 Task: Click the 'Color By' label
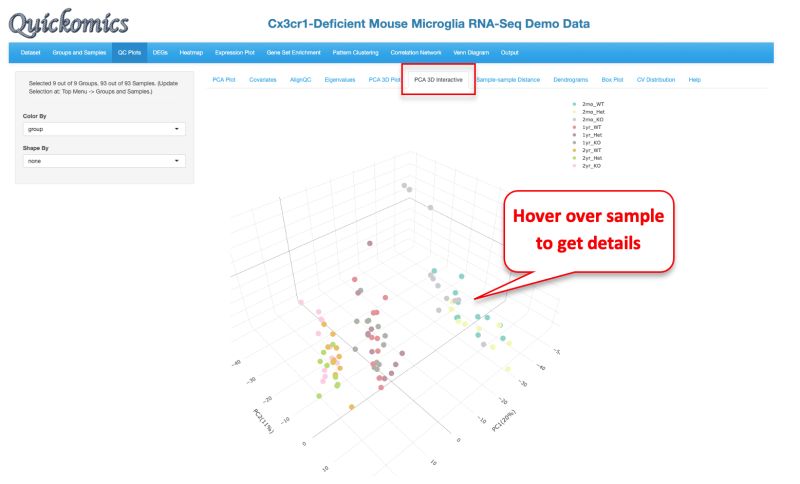35,116
